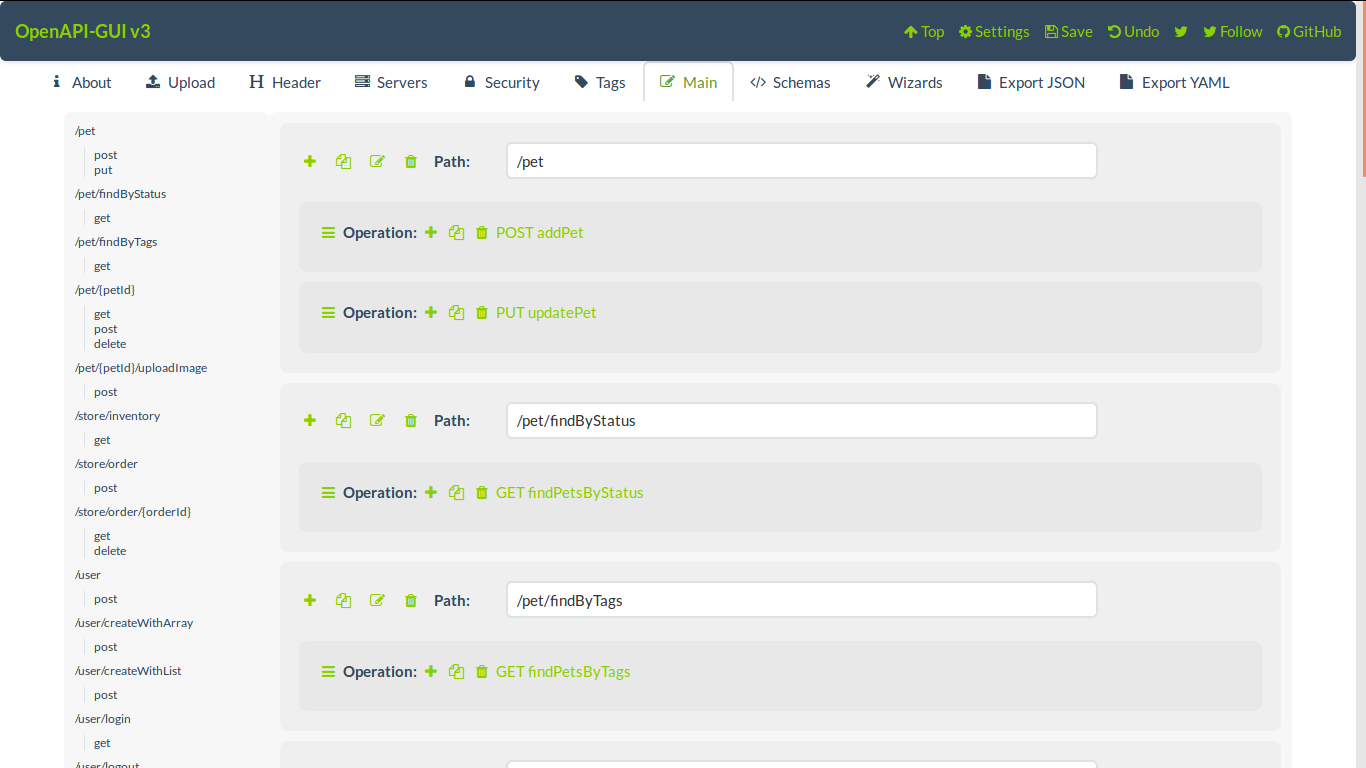Undo the last change

1133,31
